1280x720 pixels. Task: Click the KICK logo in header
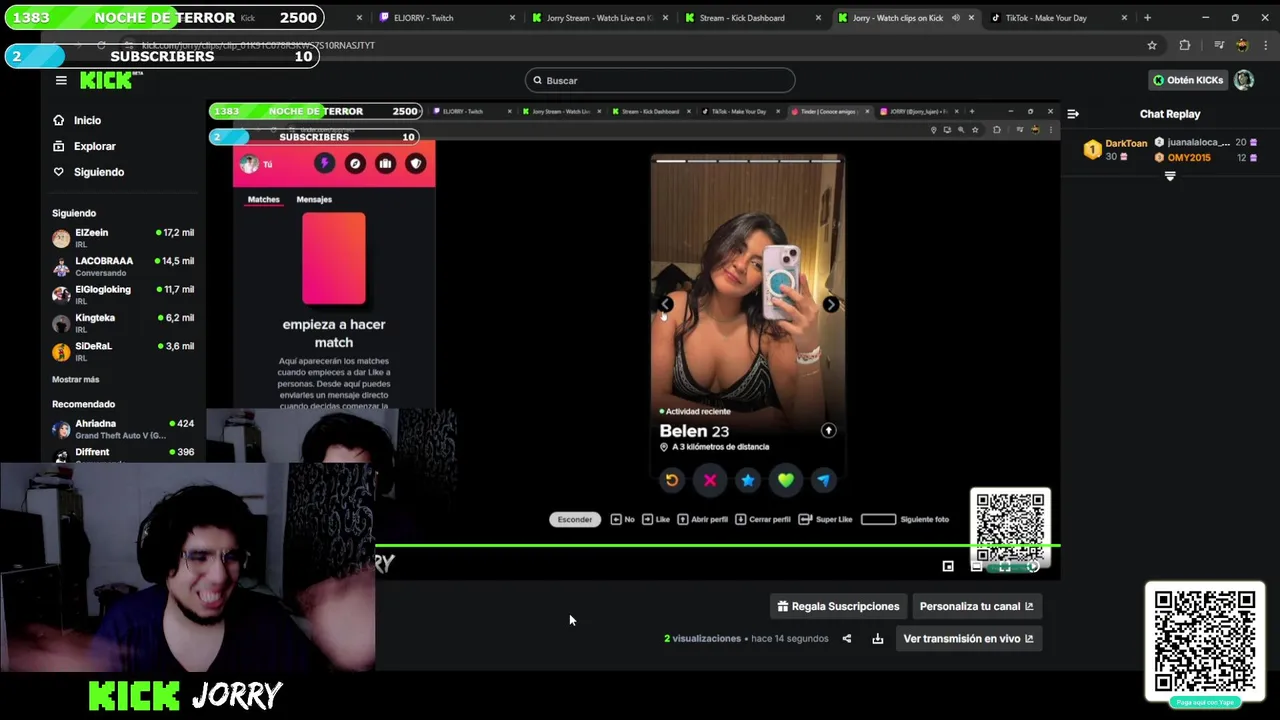(106, 80)
